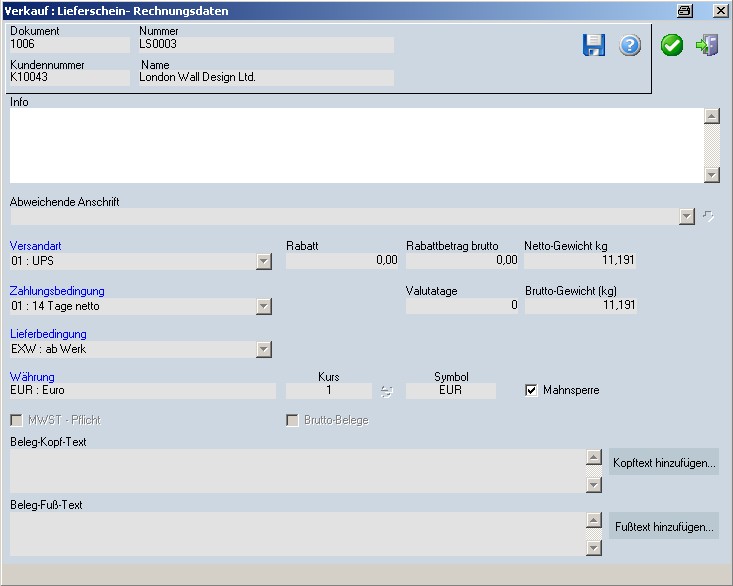Confirm with the green checkmark icon

click(x=672, y=45)
